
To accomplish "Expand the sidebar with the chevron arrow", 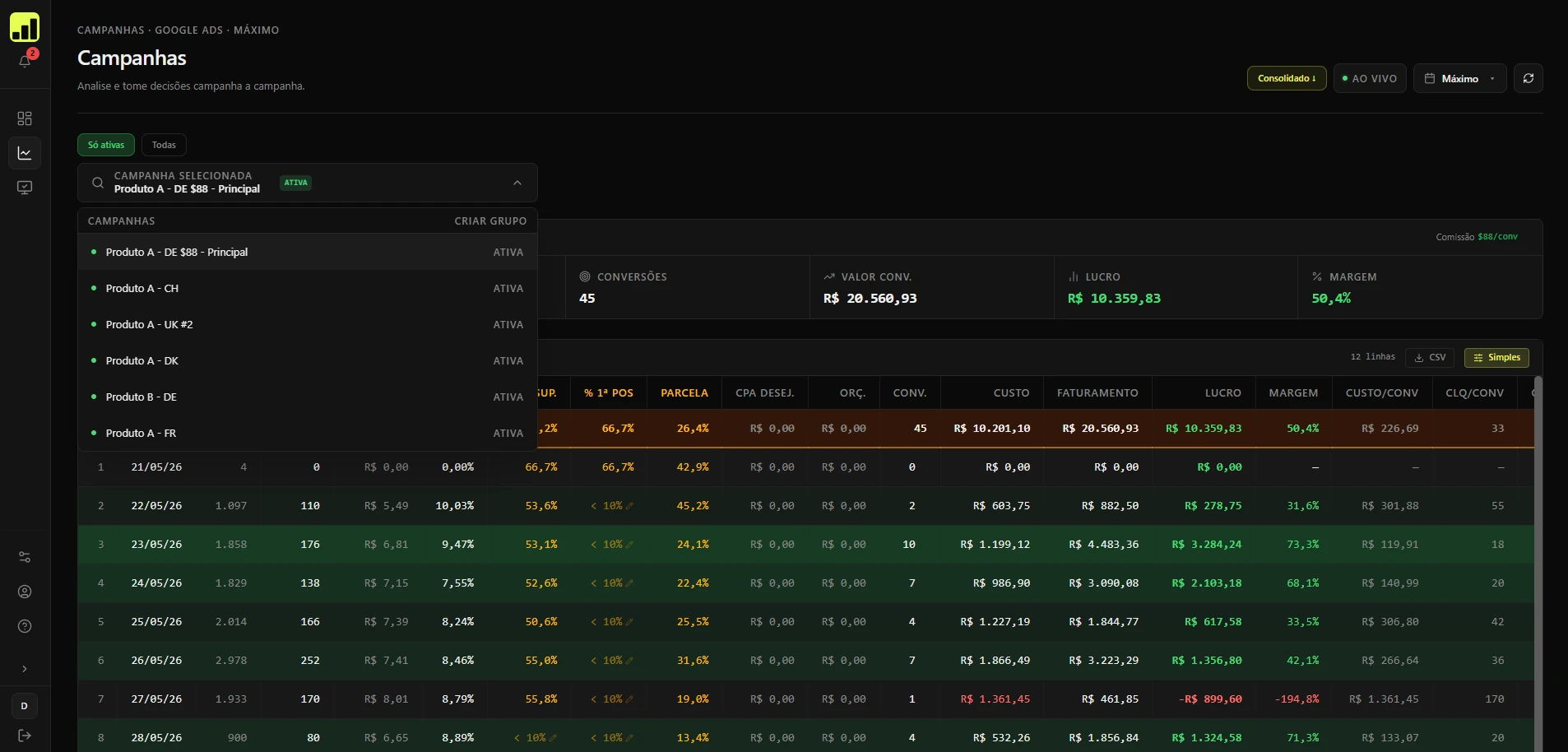I will pyautogui.click(x=25, y=669).
